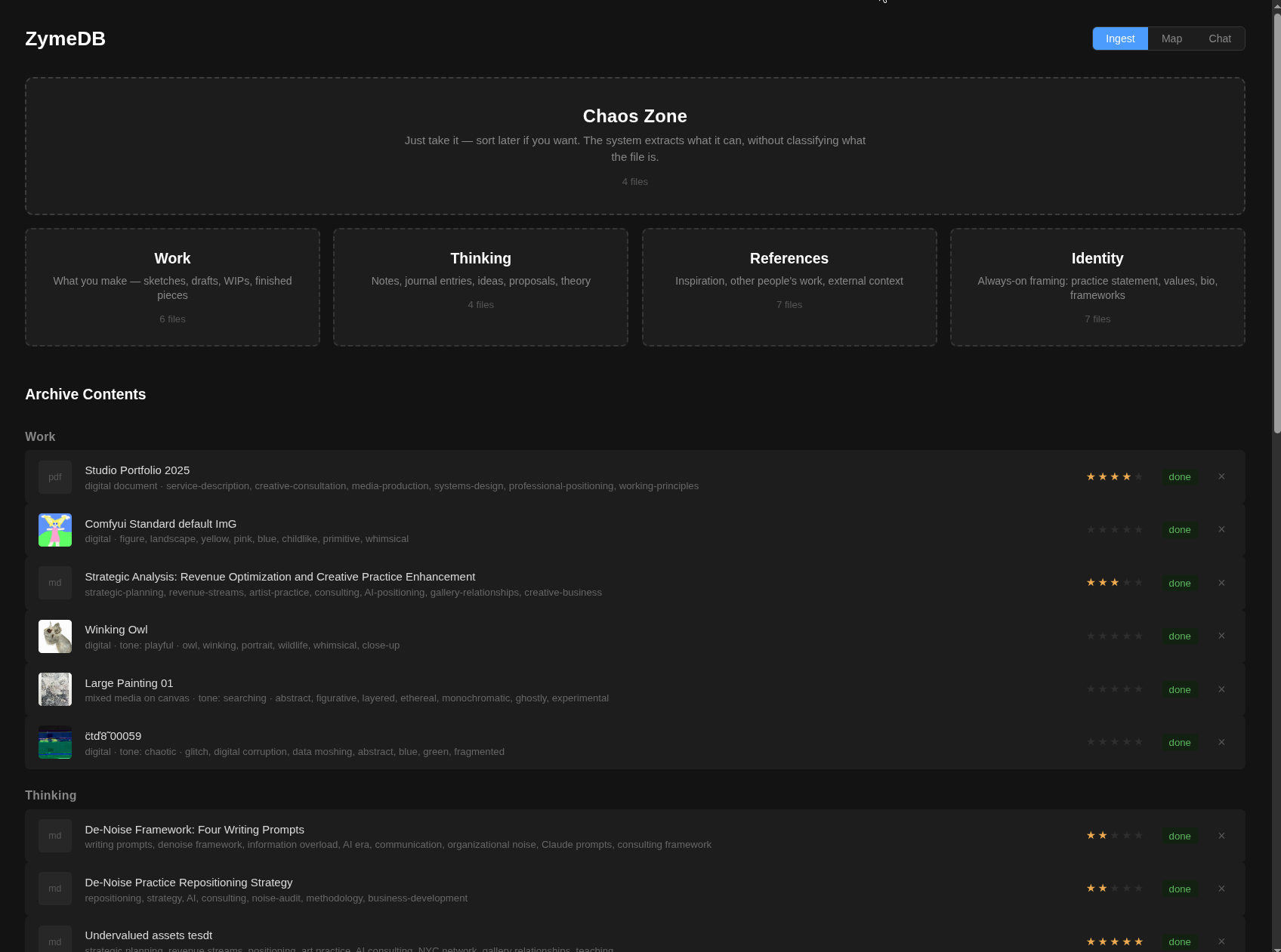Open the Winking Owl thumbnail
The width and height of the screenshot is (1281, 952).
click(x=55, y=636)
